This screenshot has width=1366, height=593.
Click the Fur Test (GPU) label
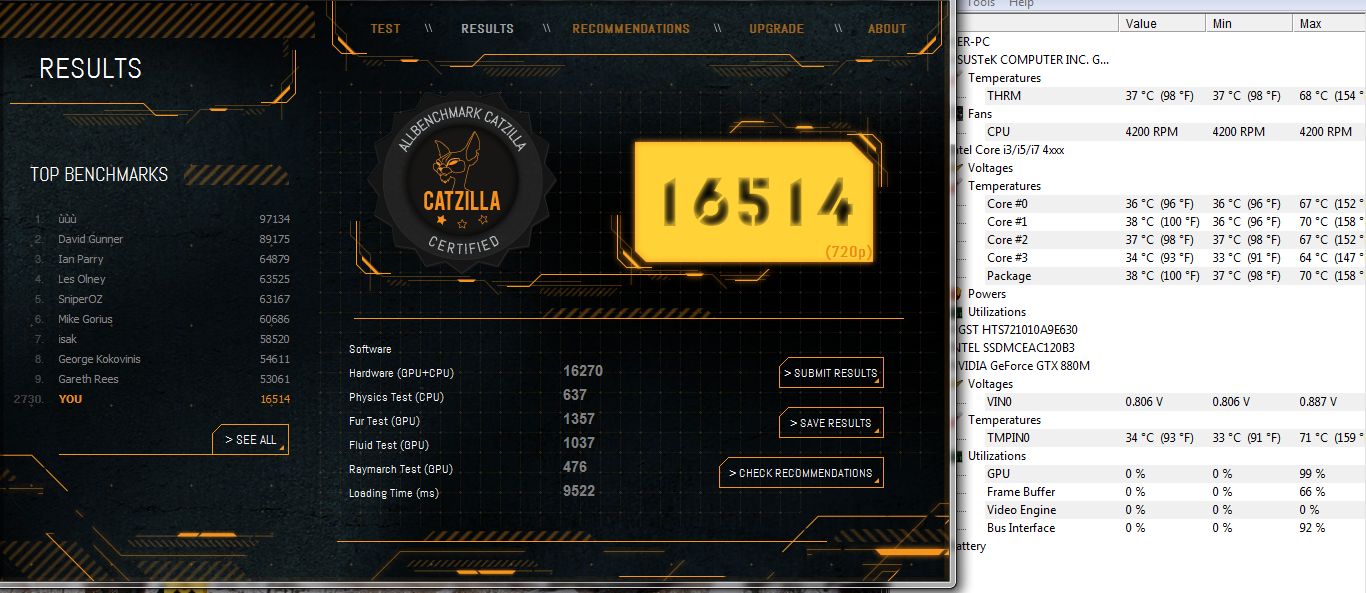coord(384,421)
